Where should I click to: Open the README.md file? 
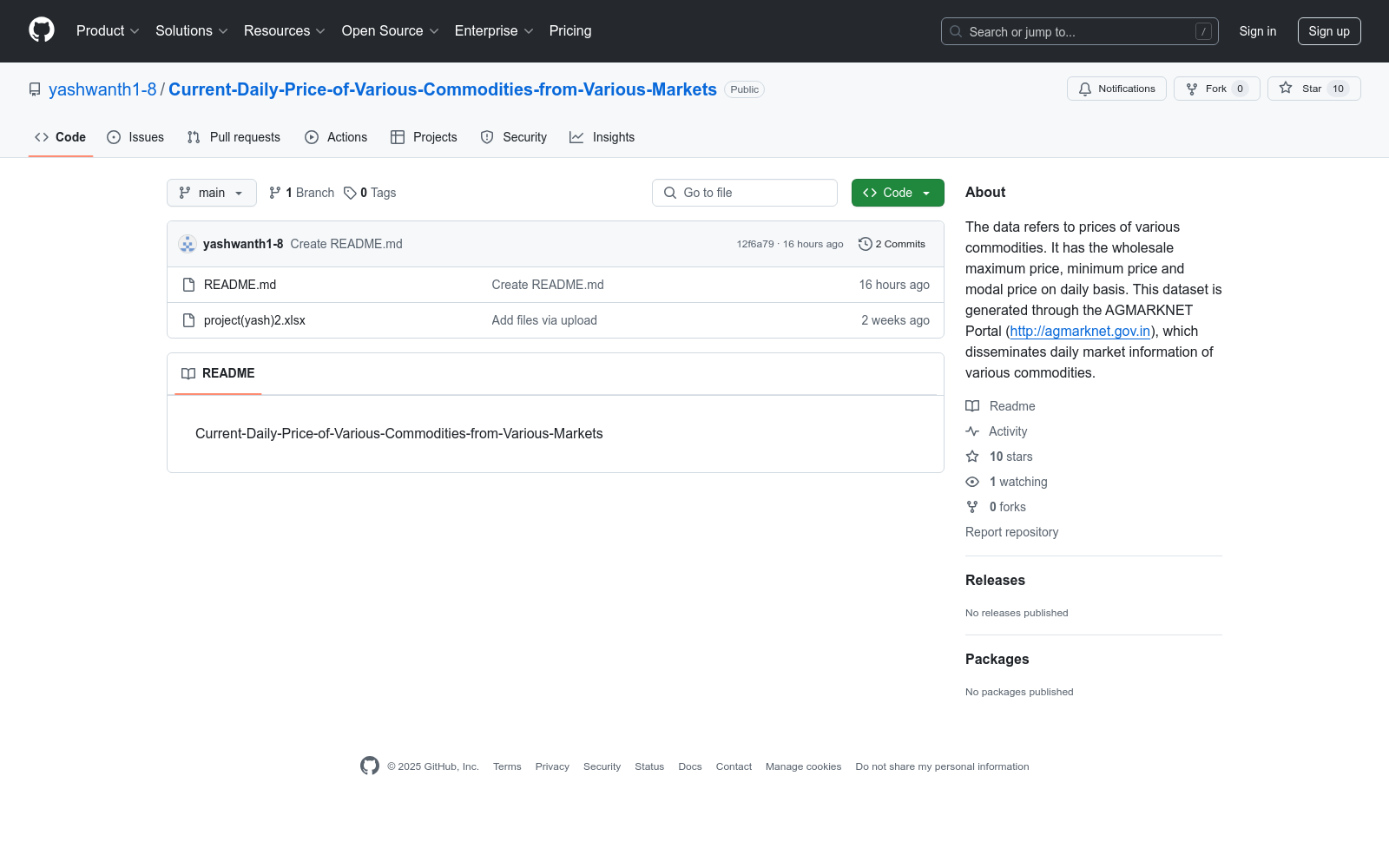click(240, 285)
